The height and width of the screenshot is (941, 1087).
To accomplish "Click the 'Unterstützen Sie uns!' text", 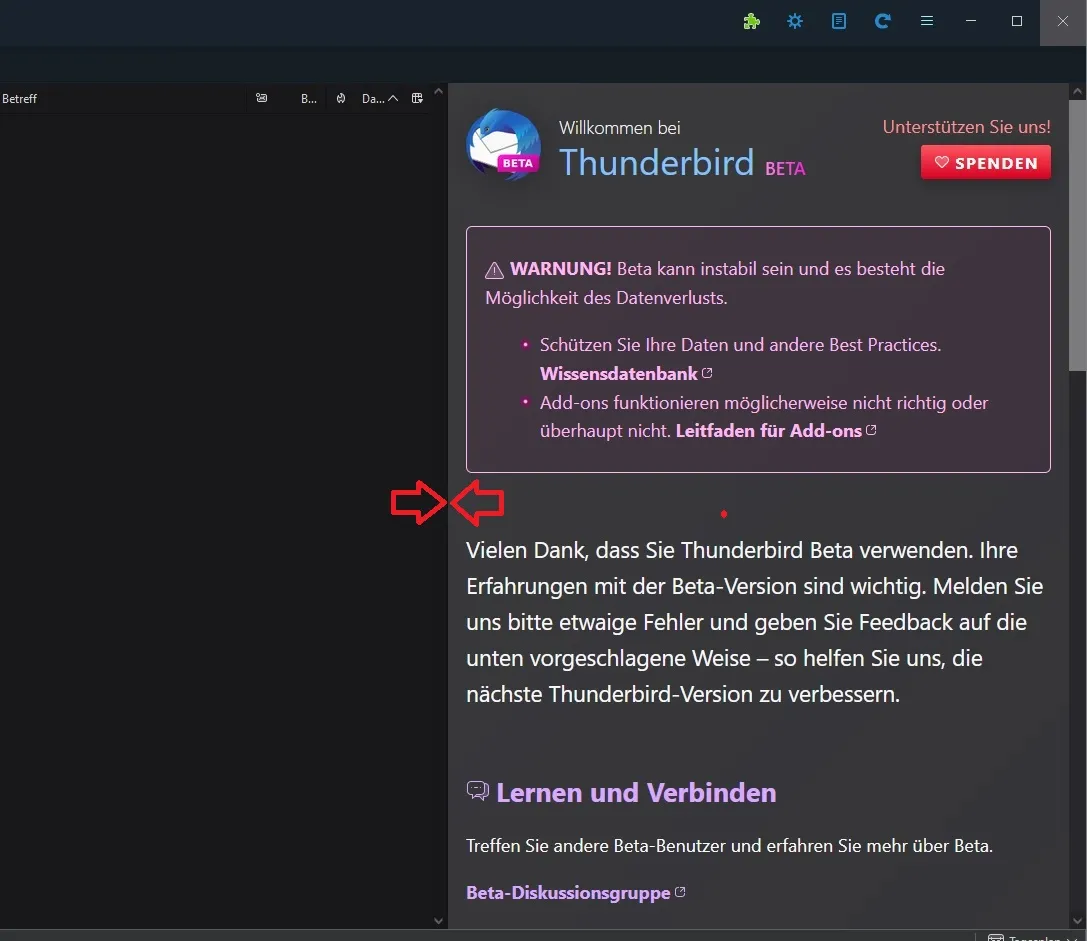I will (x=966, y=127).
